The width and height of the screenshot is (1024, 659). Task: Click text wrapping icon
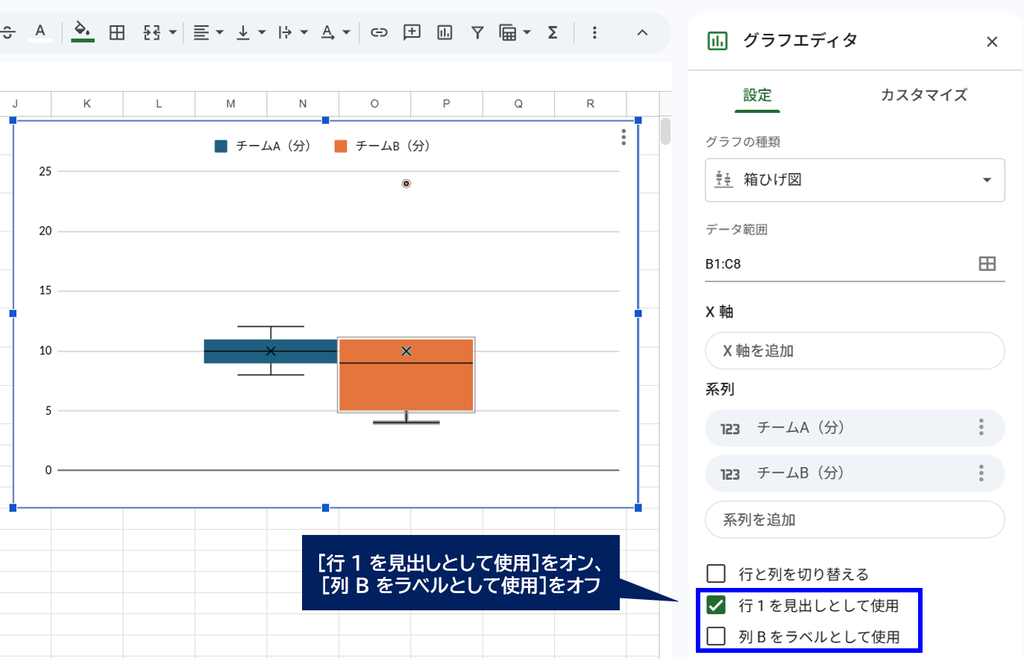[285, 32]
